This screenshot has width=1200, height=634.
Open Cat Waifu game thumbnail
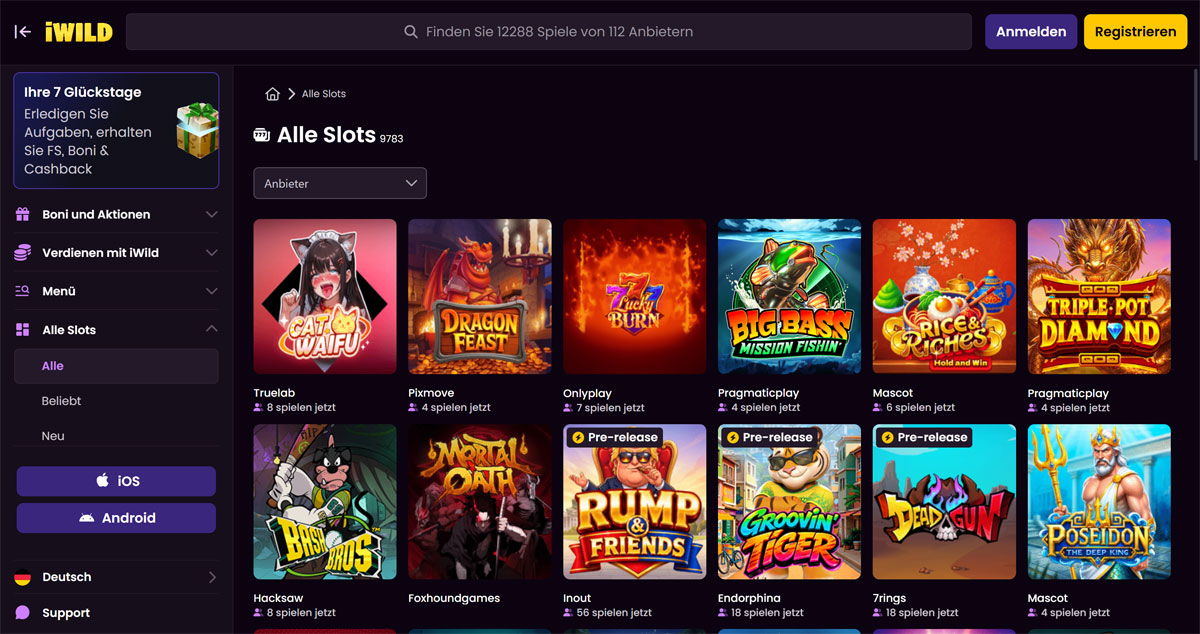pos(325,296)
